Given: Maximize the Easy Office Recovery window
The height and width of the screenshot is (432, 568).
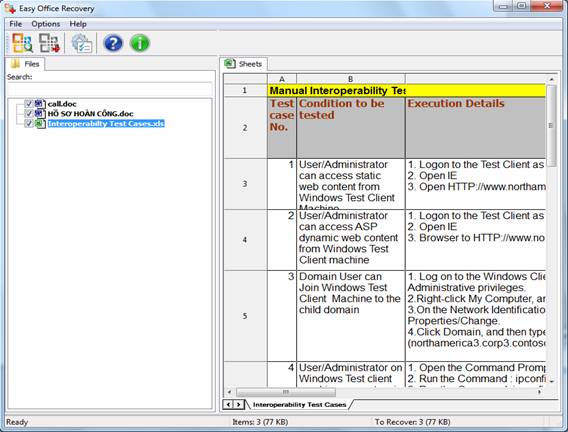Looking at the screenshot, I should pos(522,6).
